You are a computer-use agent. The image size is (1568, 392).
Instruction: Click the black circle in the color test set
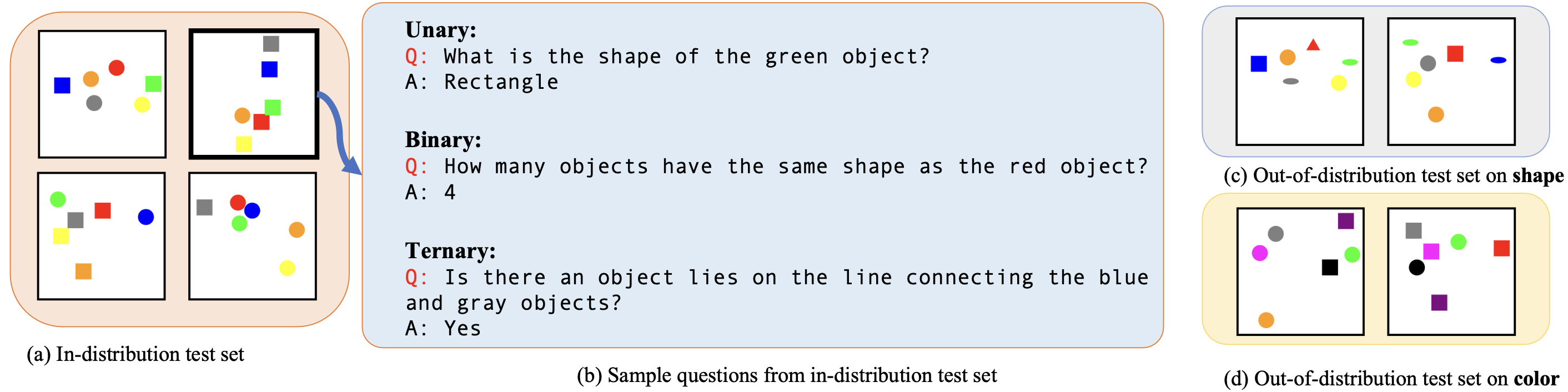pyautogui.click(x=1416, y=267)
